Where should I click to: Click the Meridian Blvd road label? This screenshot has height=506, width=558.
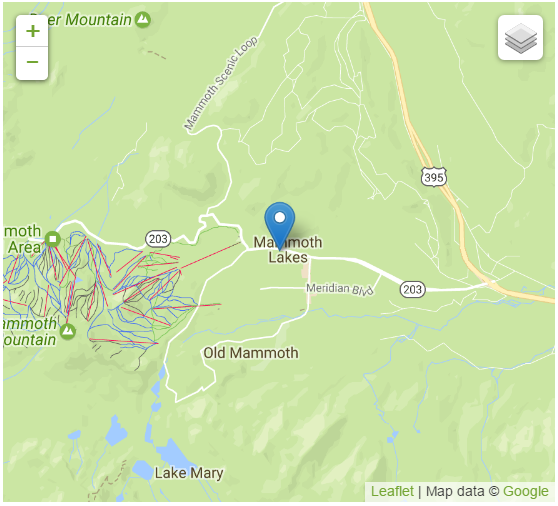(x=340, y=289)
